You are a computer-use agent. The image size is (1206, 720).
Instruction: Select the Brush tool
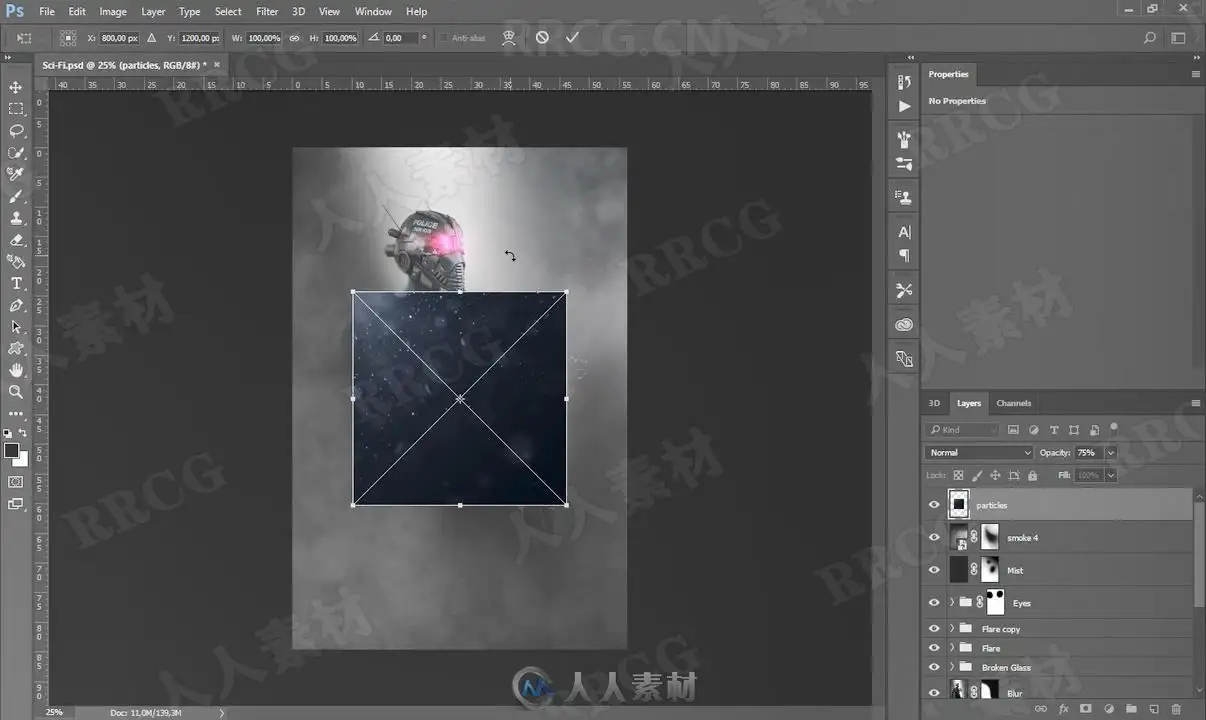coord(16,196)
